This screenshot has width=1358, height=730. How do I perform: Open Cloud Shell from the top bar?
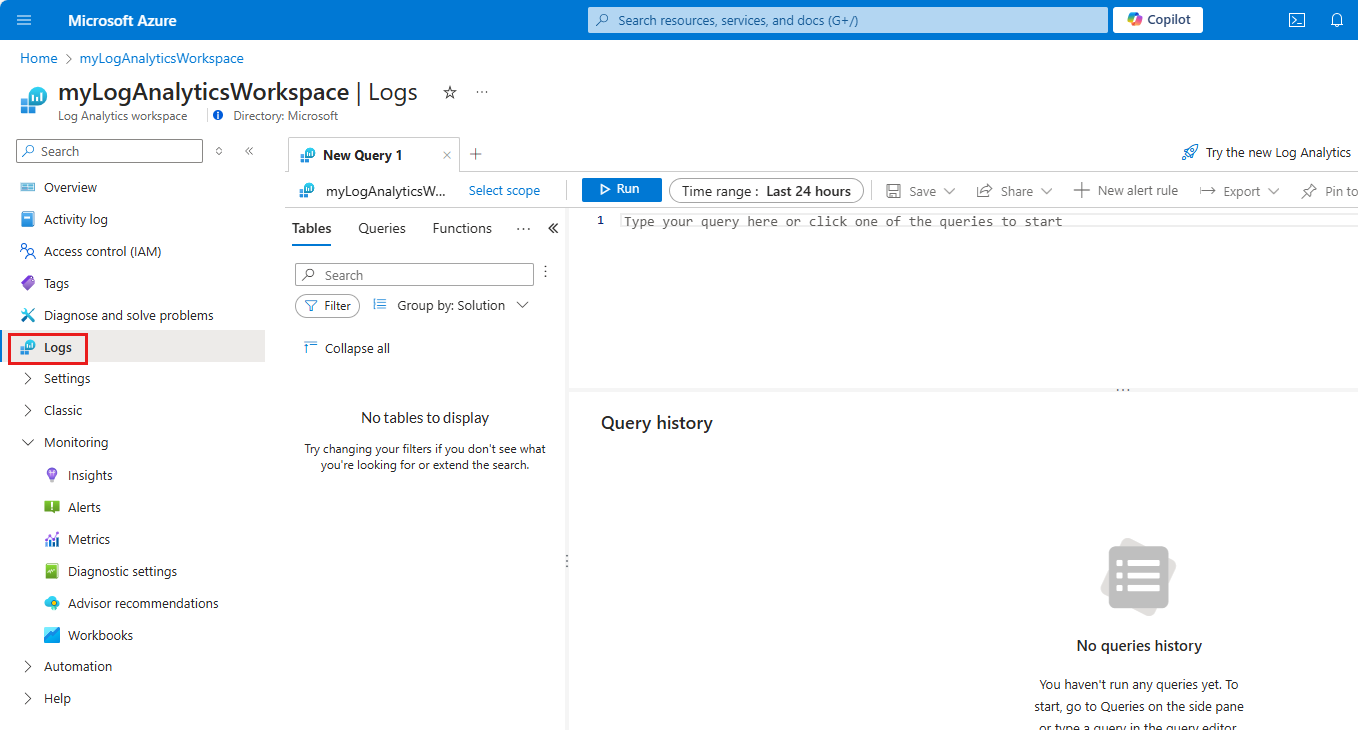point(1296,20)
